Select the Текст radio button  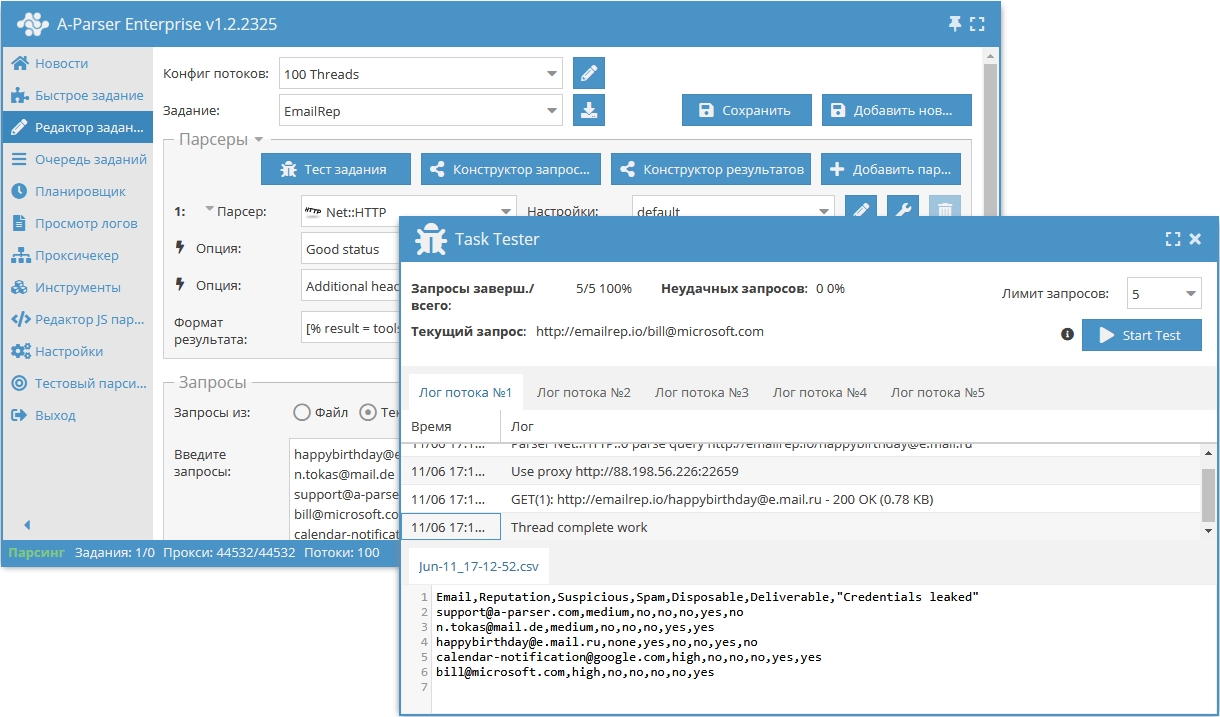368,412
